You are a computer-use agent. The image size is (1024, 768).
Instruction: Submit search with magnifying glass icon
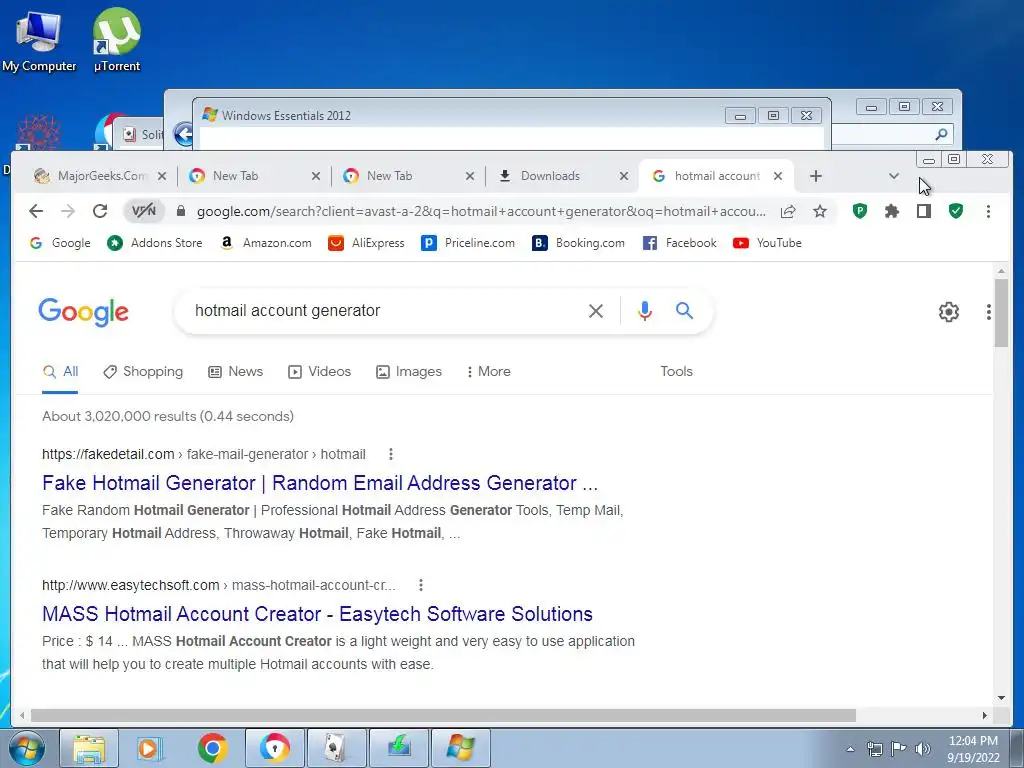click(x=684, y=311)
